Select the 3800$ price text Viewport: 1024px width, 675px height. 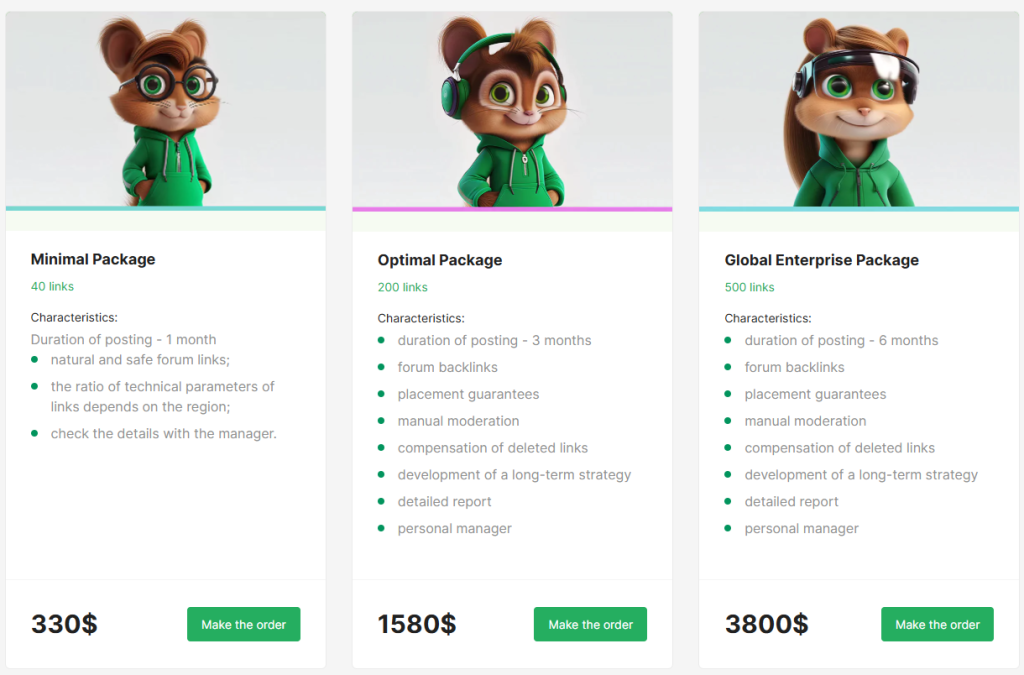(766, 624)
